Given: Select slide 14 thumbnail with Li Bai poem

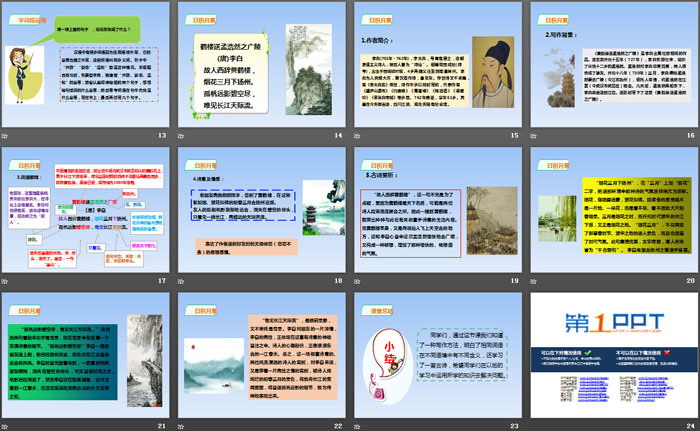Looking at the screenshot, I should (262, 65).
